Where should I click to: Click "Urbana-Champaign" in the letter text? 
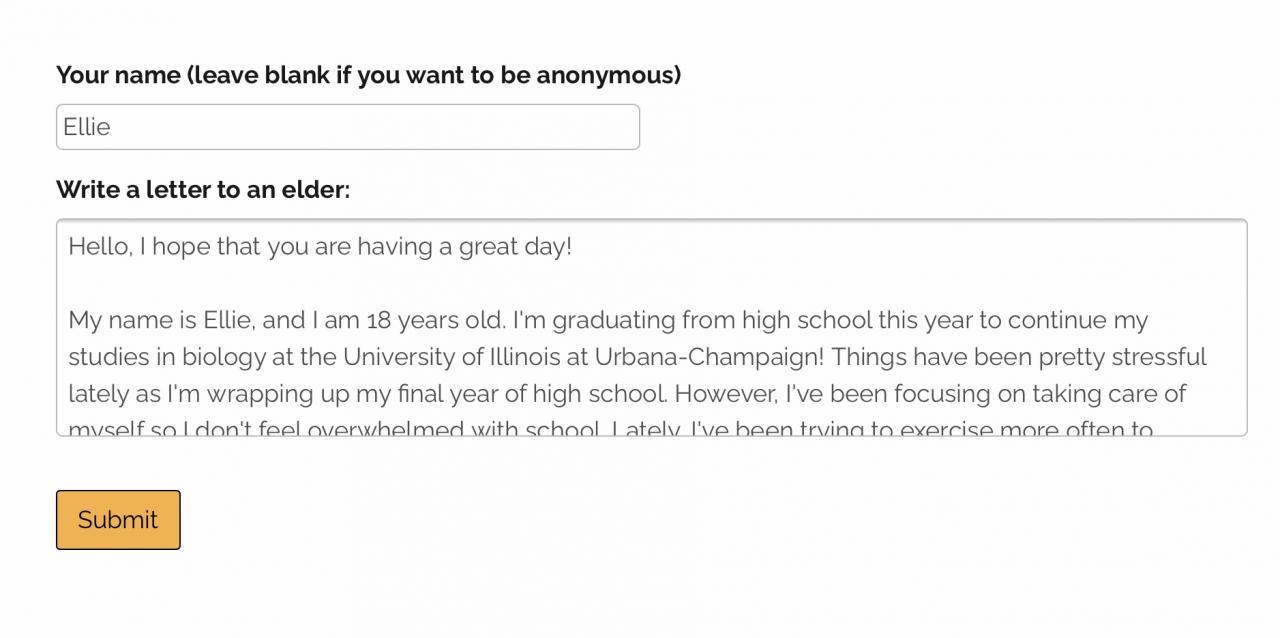[708, 357]
